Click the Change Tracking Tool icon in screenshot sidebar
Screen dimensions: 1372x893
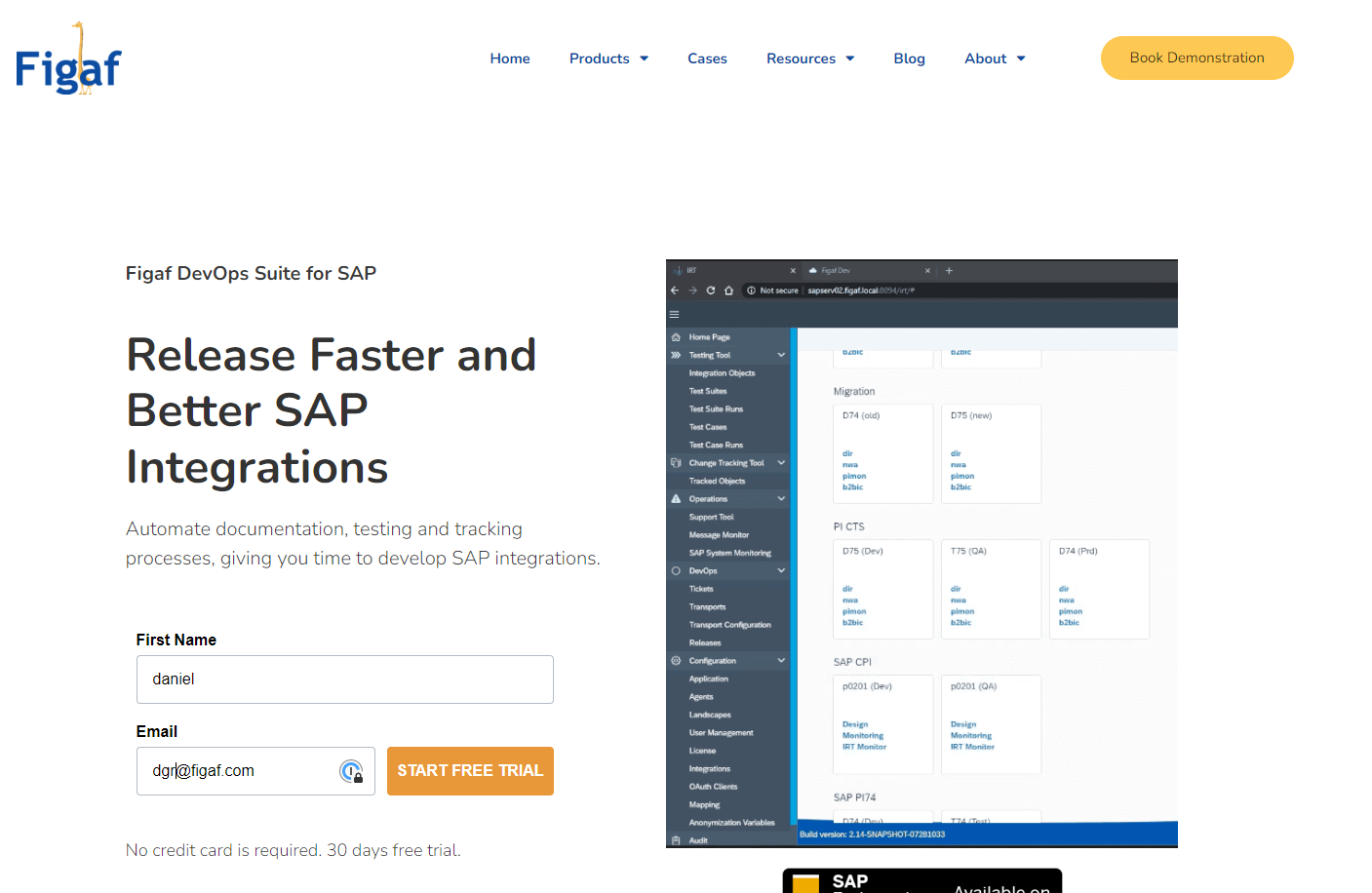[676, 463]
